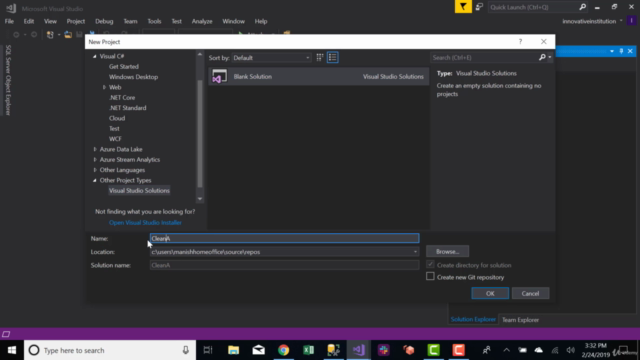Switch template view to small icons
Viewport: 640px width, 360px height.
click(320, 58)
